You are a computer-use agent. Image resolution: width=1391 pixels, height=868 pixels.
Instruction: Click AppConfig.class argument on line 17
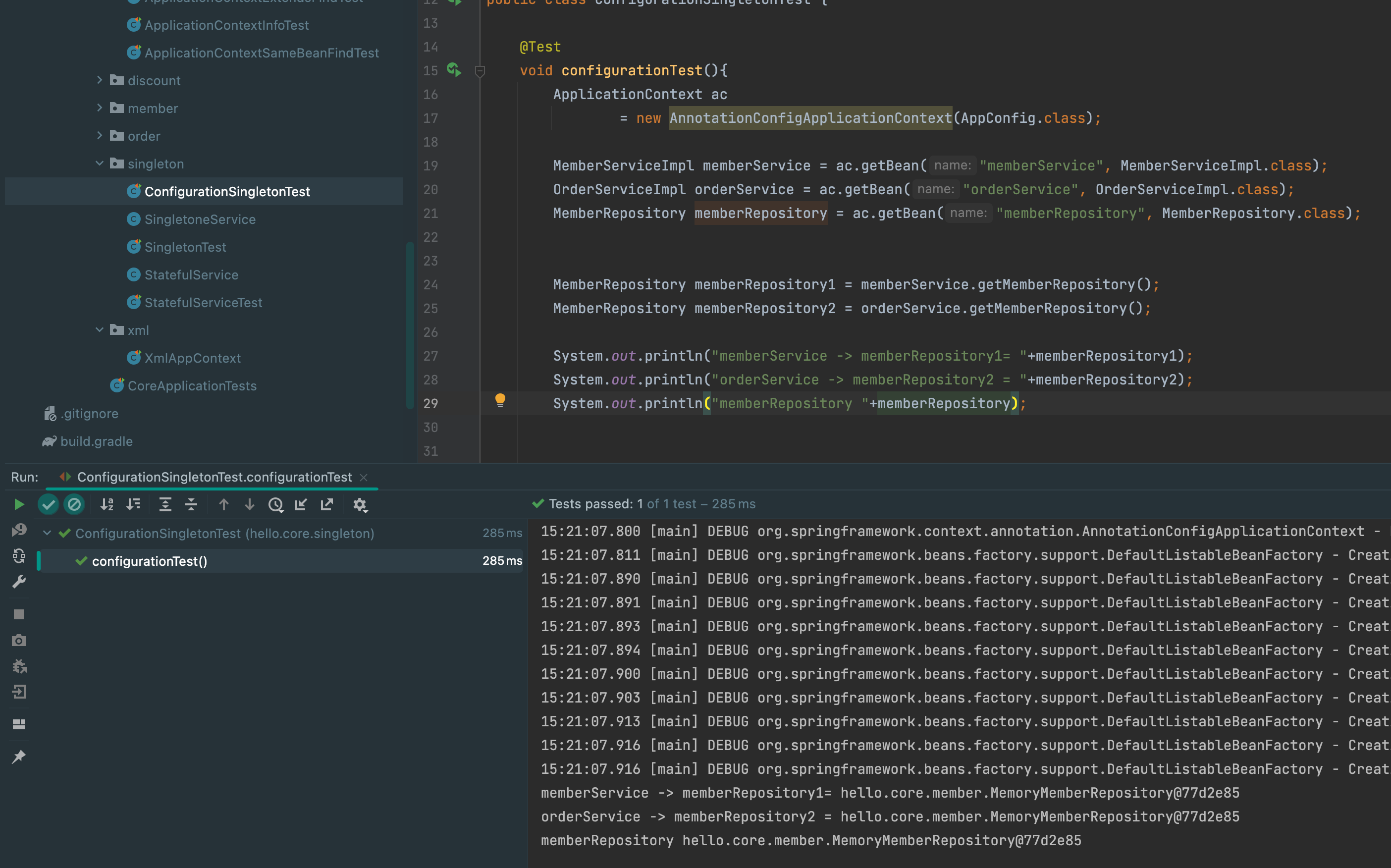point(1023,118)
